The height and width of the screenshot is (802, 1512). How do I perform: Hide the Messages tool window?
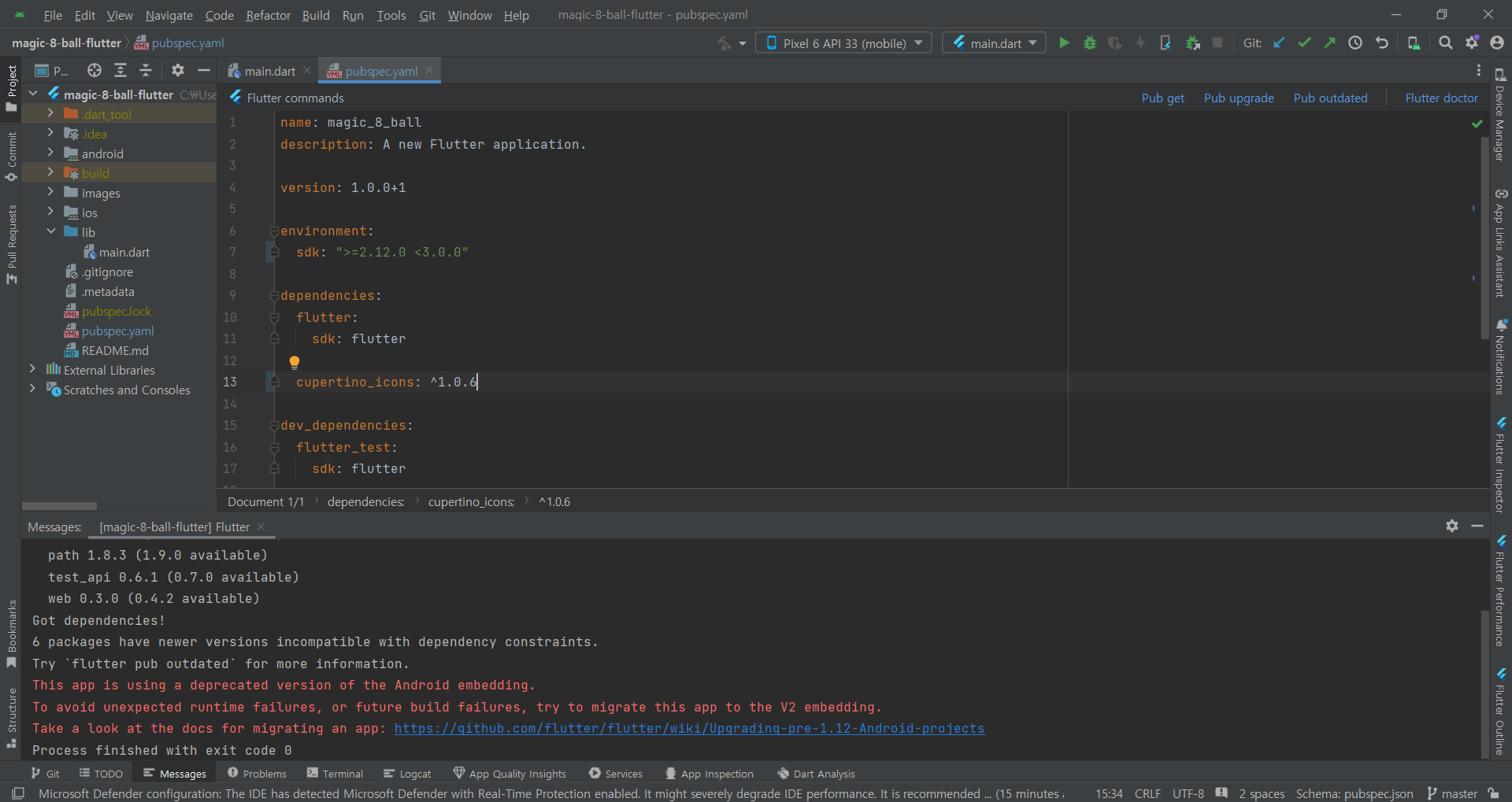1477,526
